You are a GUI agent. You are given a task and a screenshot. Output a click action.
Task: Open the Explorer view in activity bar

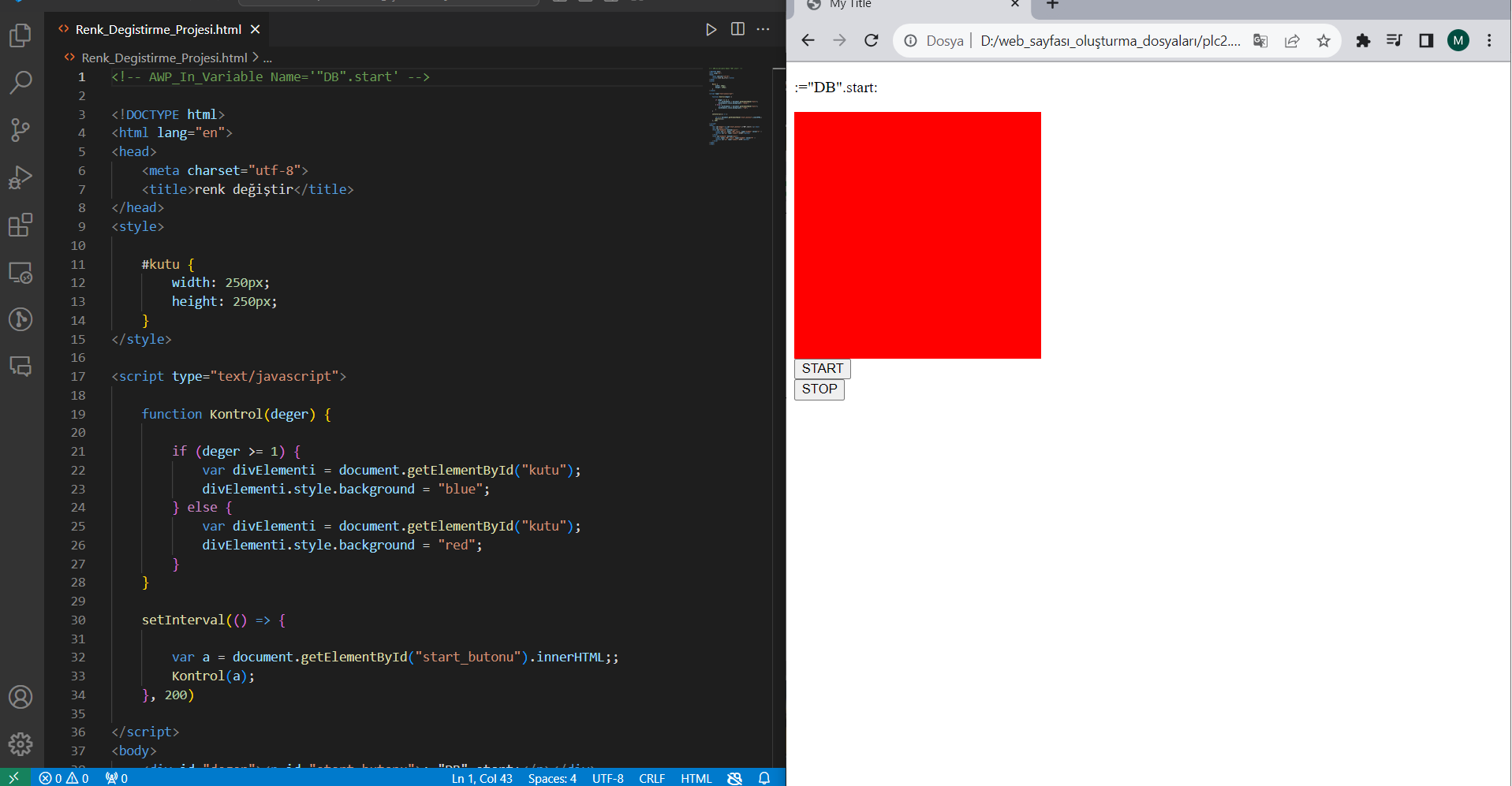click(x=21, y=35)
